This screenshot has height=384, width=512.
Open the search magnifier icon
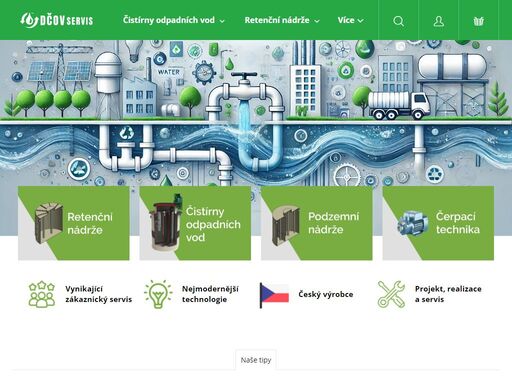click(398, 21)
